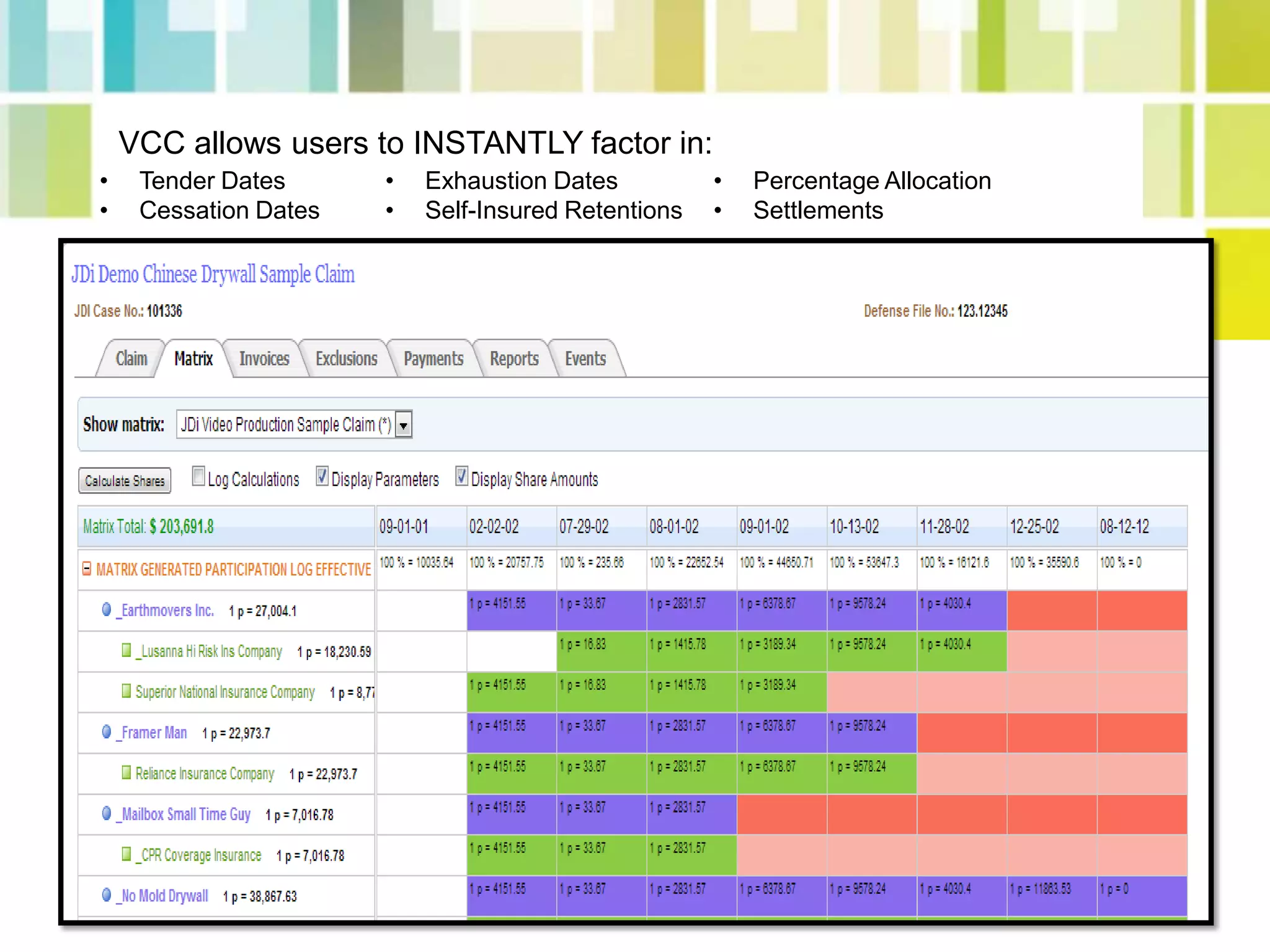
Task: Click the blue circle icon beside _Earthmovers Inc.
Action: (107, 610)
